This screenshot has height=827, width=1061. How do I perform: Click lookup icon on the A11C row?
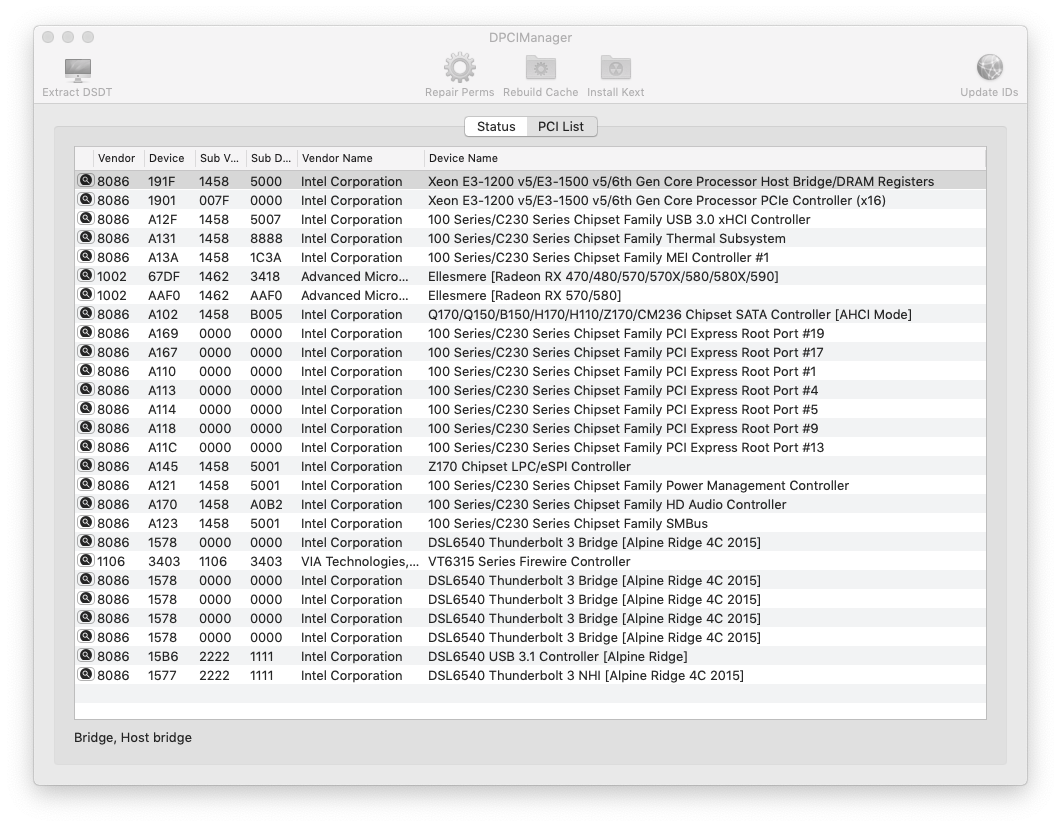86,445
